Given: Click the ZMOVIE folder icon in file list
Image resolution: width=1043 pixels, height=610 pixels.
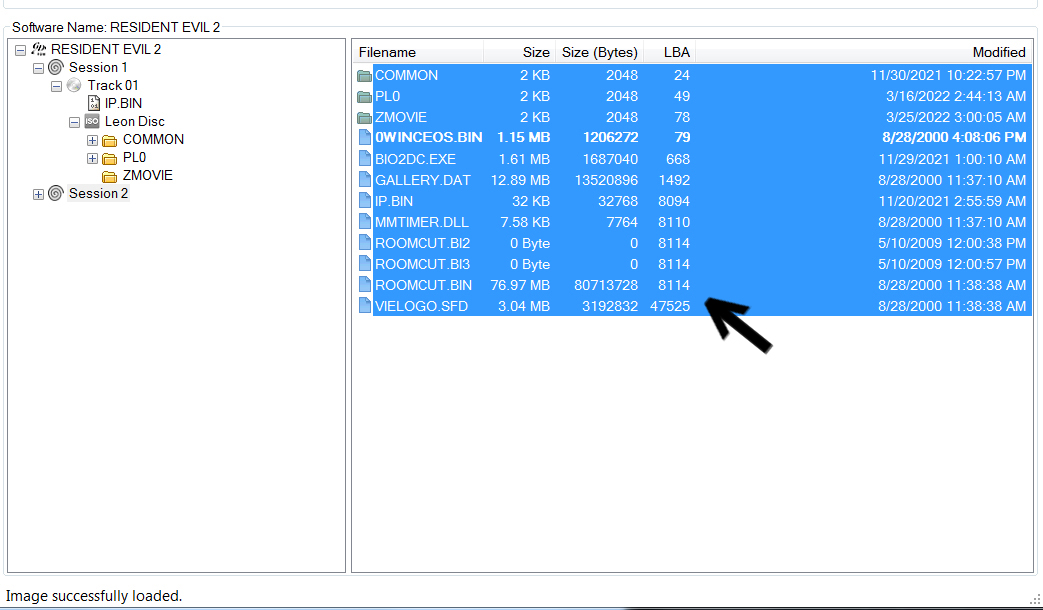Looking at the screenshot, I should (x=364, y=118).
